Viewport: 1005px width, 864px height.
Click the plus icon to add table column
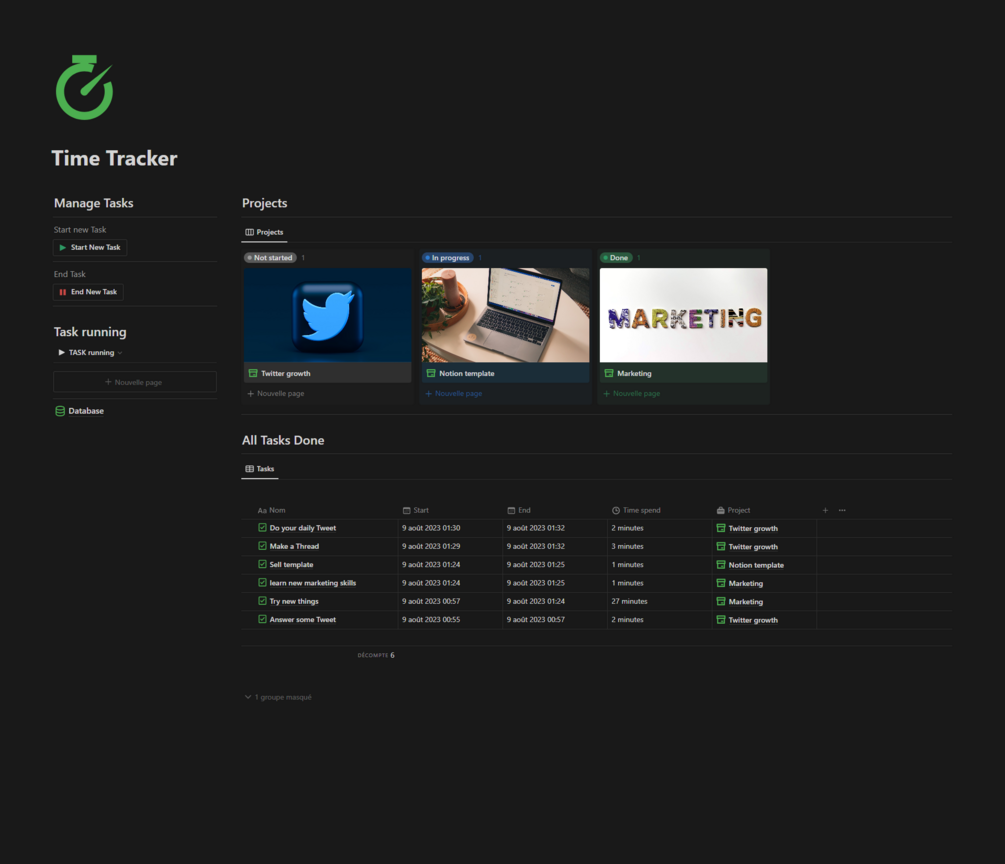point(825,510)
